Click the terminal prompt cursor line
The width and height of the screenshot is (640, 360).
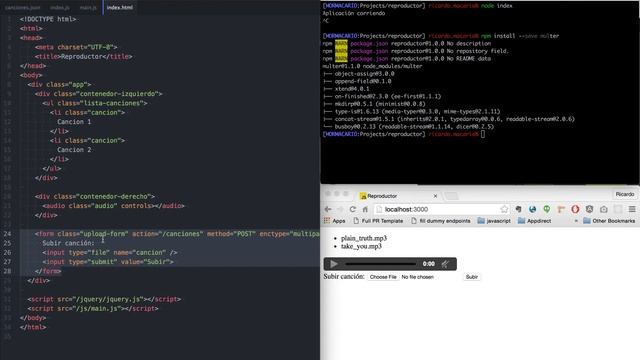point(403,134)
